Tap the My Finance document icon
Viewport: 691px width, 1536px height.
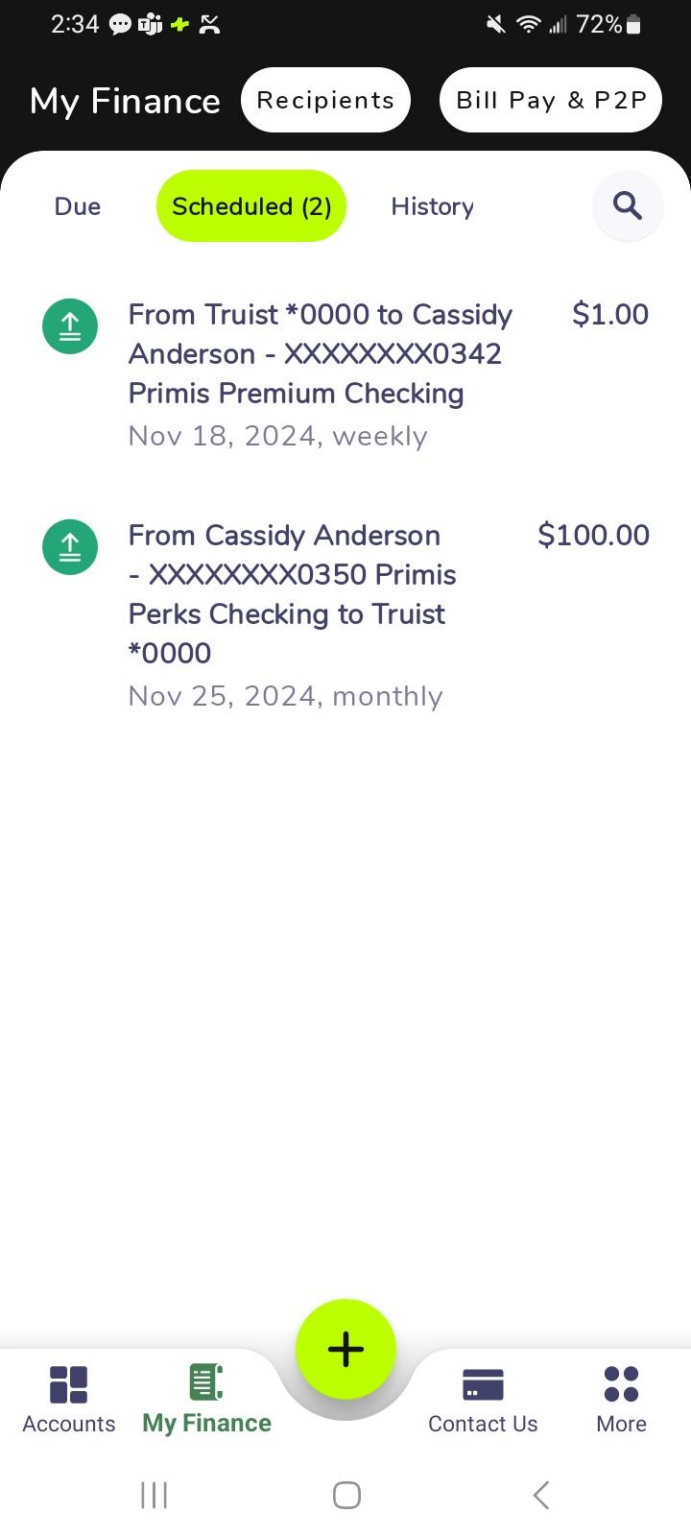206,1383
